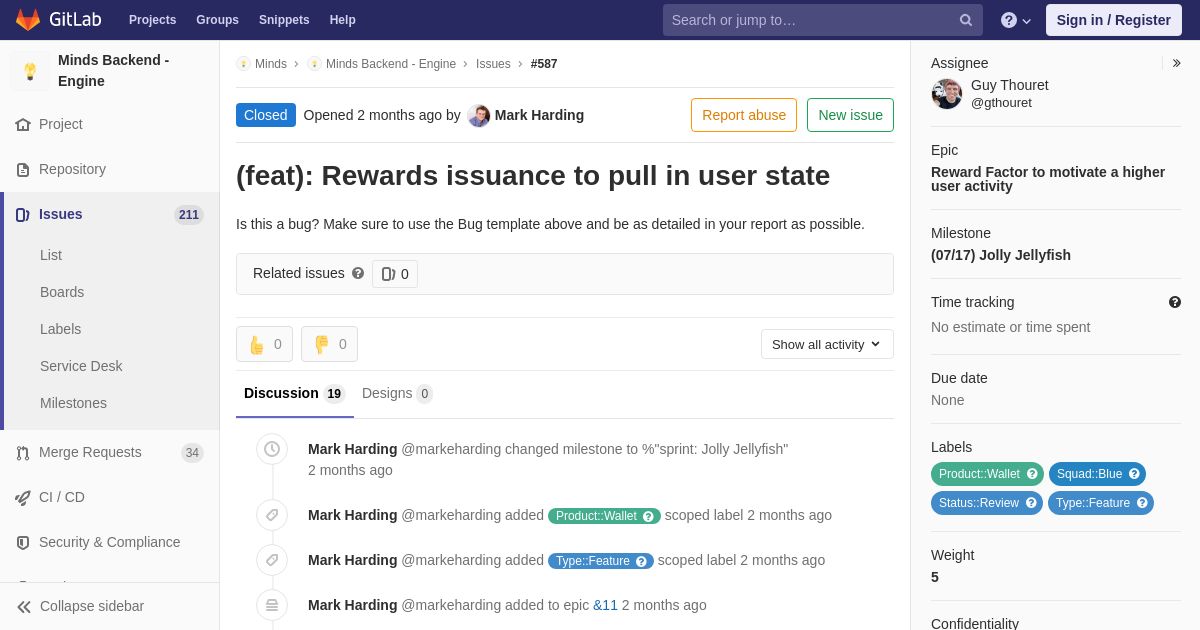The image size is (1200, 630).
Task: Click the Repository document icon
Action: pos(23,170)
